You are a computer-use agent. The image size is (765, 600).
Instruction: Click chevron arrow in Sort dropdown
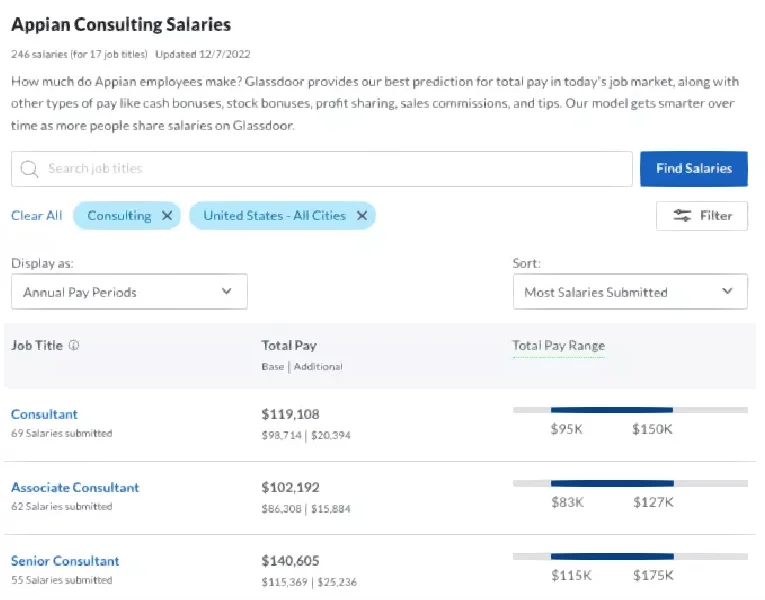point(727,292)
